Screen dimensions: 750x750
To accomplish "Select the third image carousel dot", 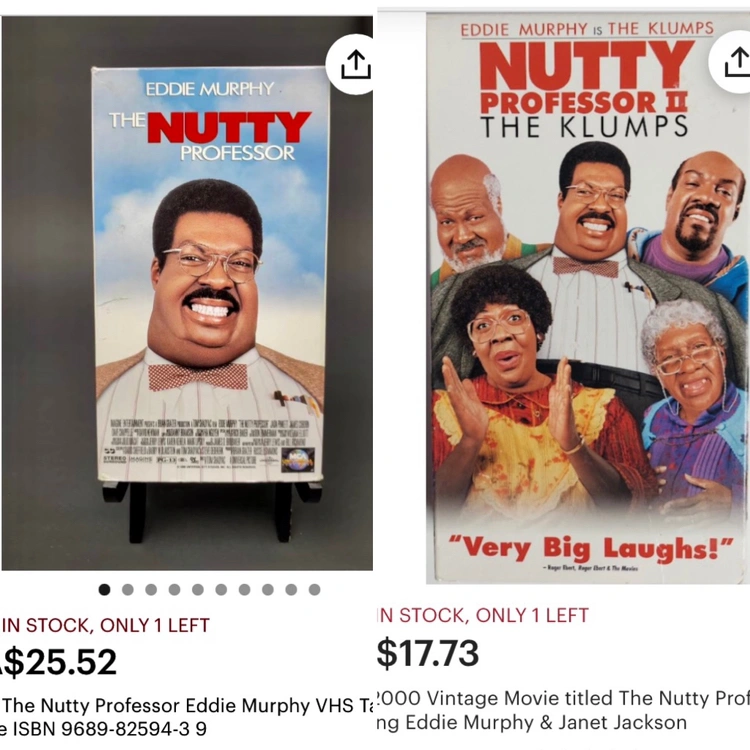I will (151, 590).
